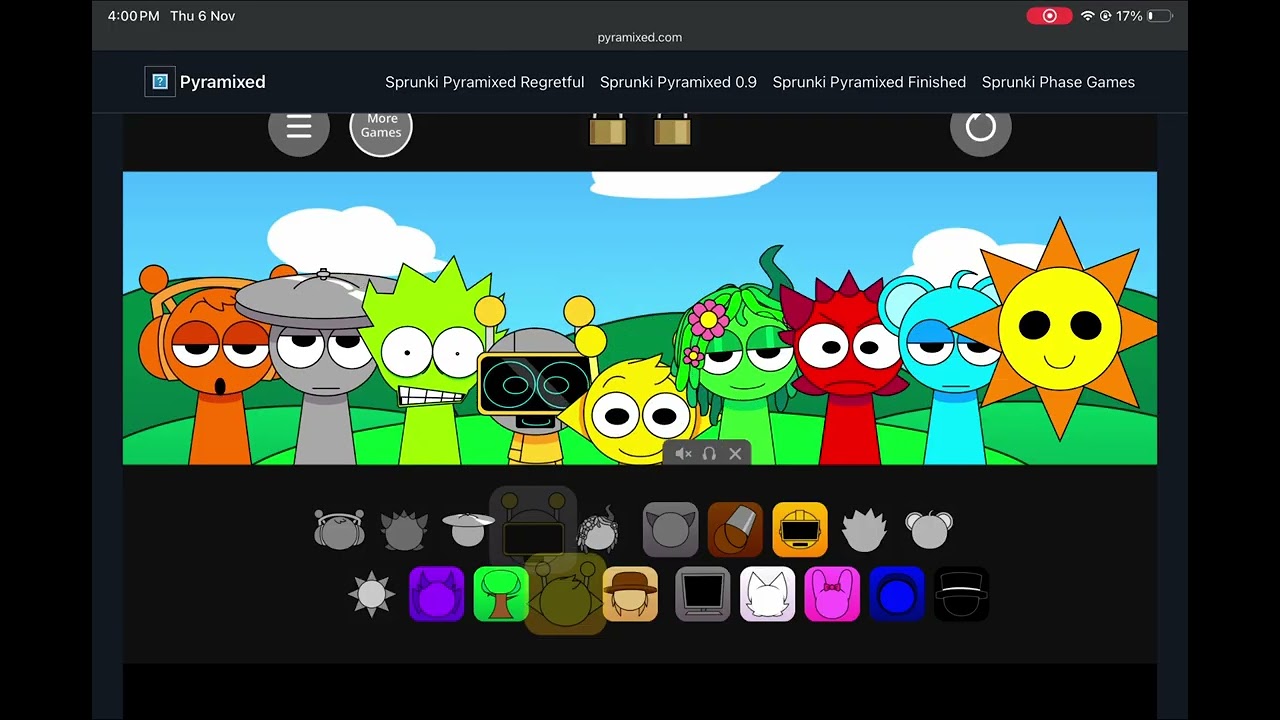Select the brown bucket-head sound icon

coord(735,530)
